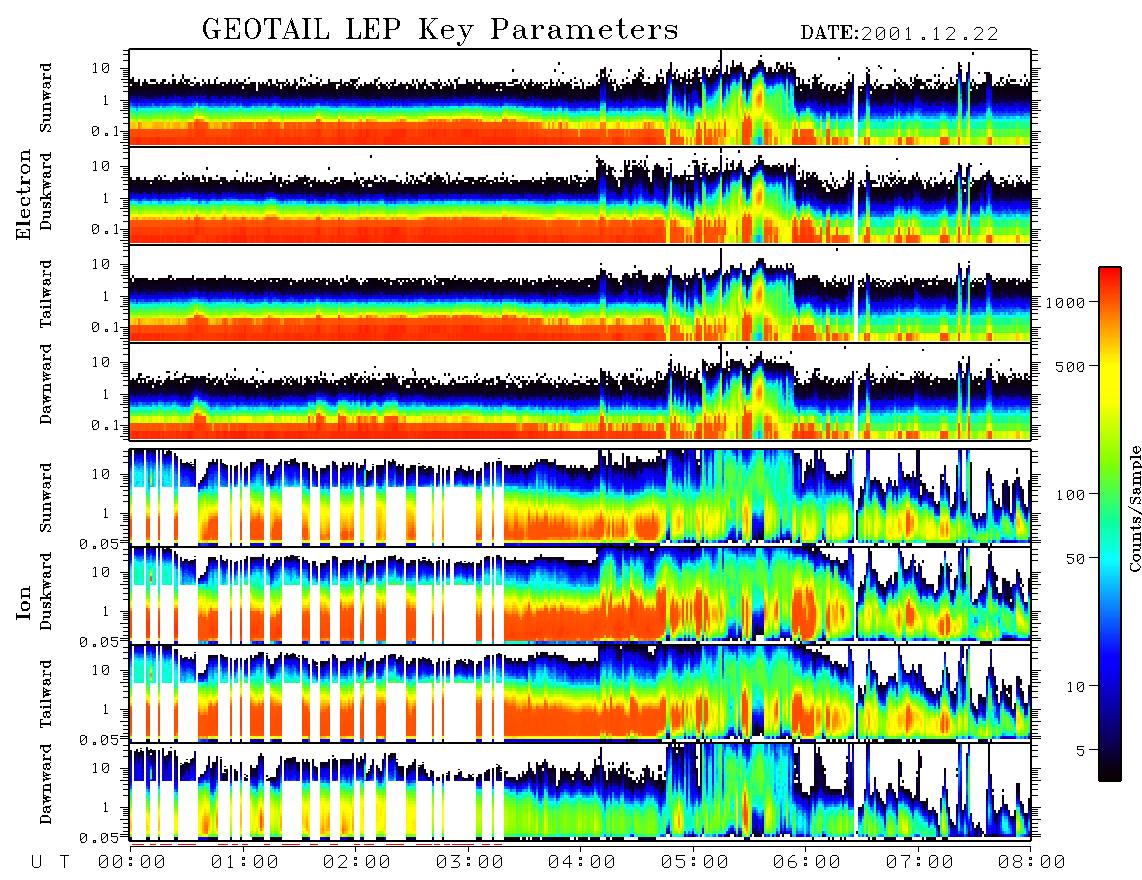Image resolution: width=1142 pixels, height=880 pixels.
Task: Click the 03:00 time axis label
Action: tap(470, 862)
